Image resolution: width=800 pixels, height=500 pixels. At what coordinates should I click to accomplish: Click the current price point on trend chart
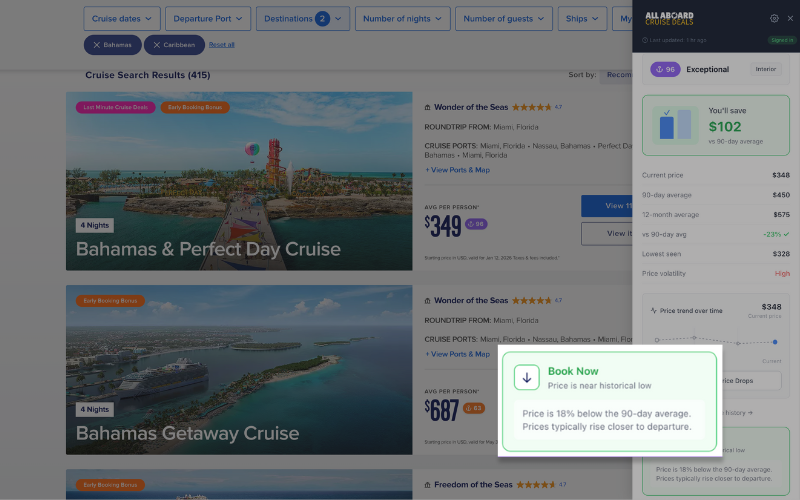click(774, 342)
